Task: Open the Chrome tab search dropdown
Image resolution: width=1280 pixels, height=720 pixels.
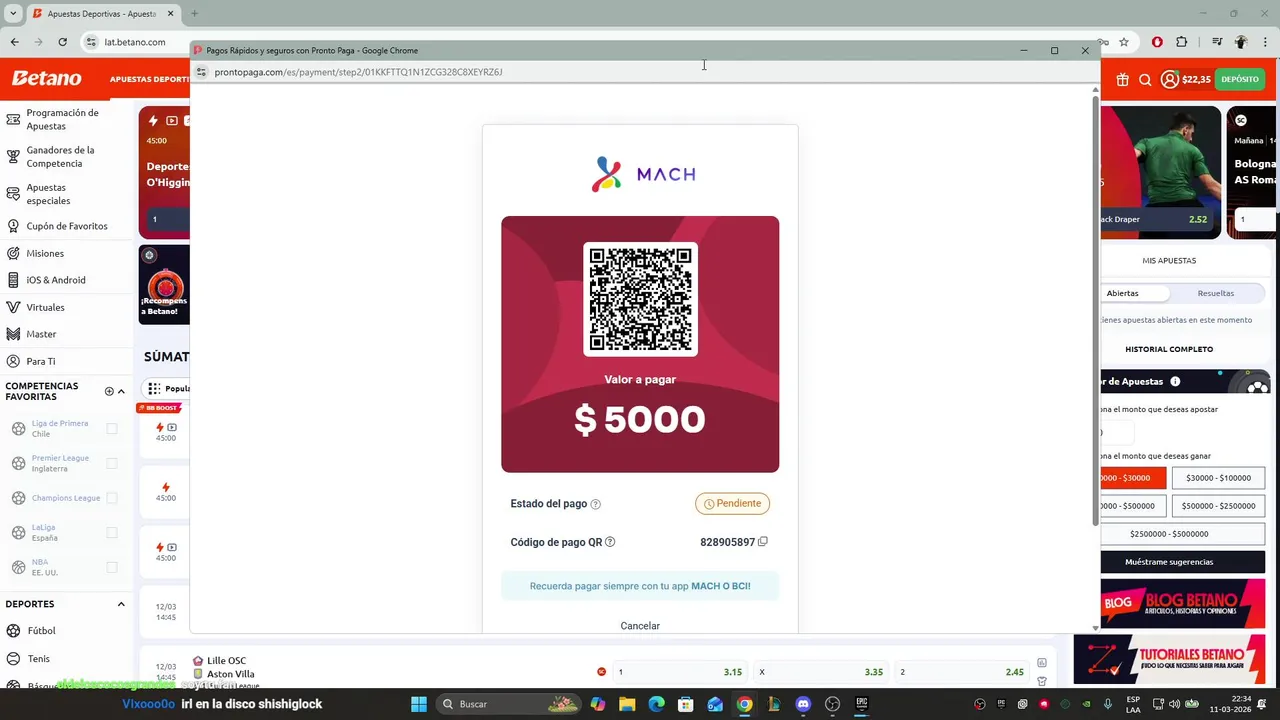Action: pos(13,14)
